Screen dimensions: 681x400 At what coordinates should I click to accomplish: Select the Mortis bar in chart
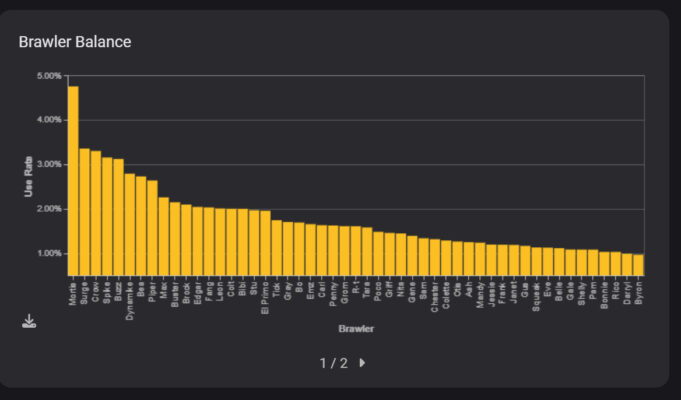pos(73,181)
